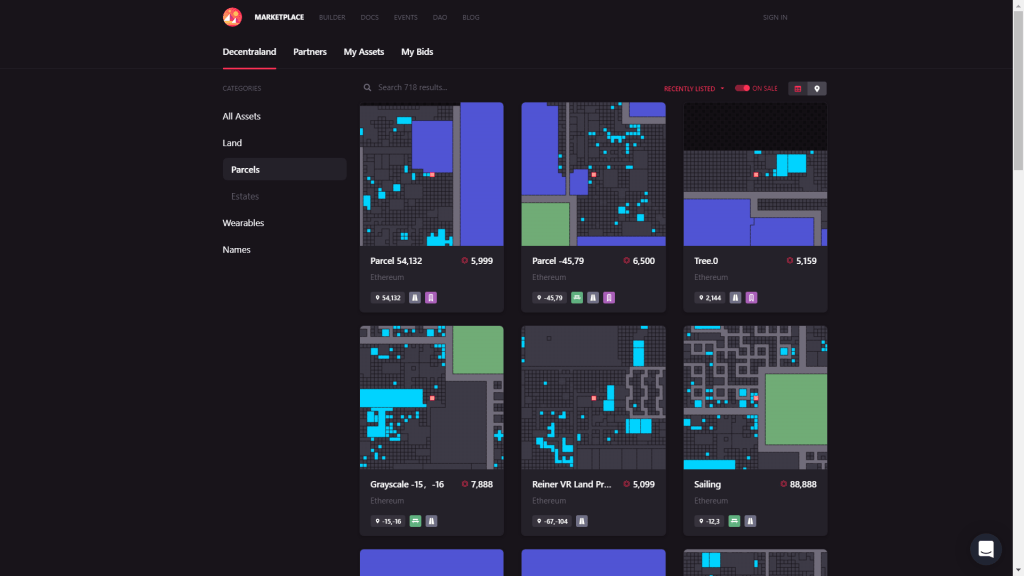The height and width of the screenshot is (576, 1024).
Task: Select the Land category
Action: coord(232,143)
